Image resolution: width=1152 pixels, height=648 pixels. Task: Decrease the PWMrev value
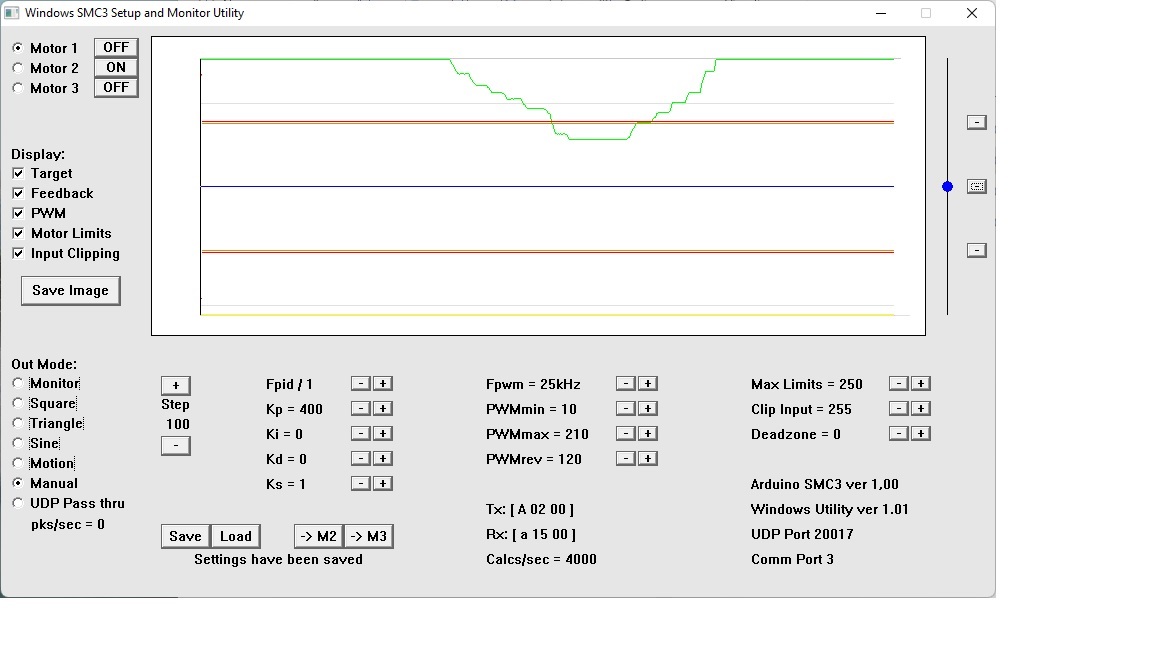626,458
